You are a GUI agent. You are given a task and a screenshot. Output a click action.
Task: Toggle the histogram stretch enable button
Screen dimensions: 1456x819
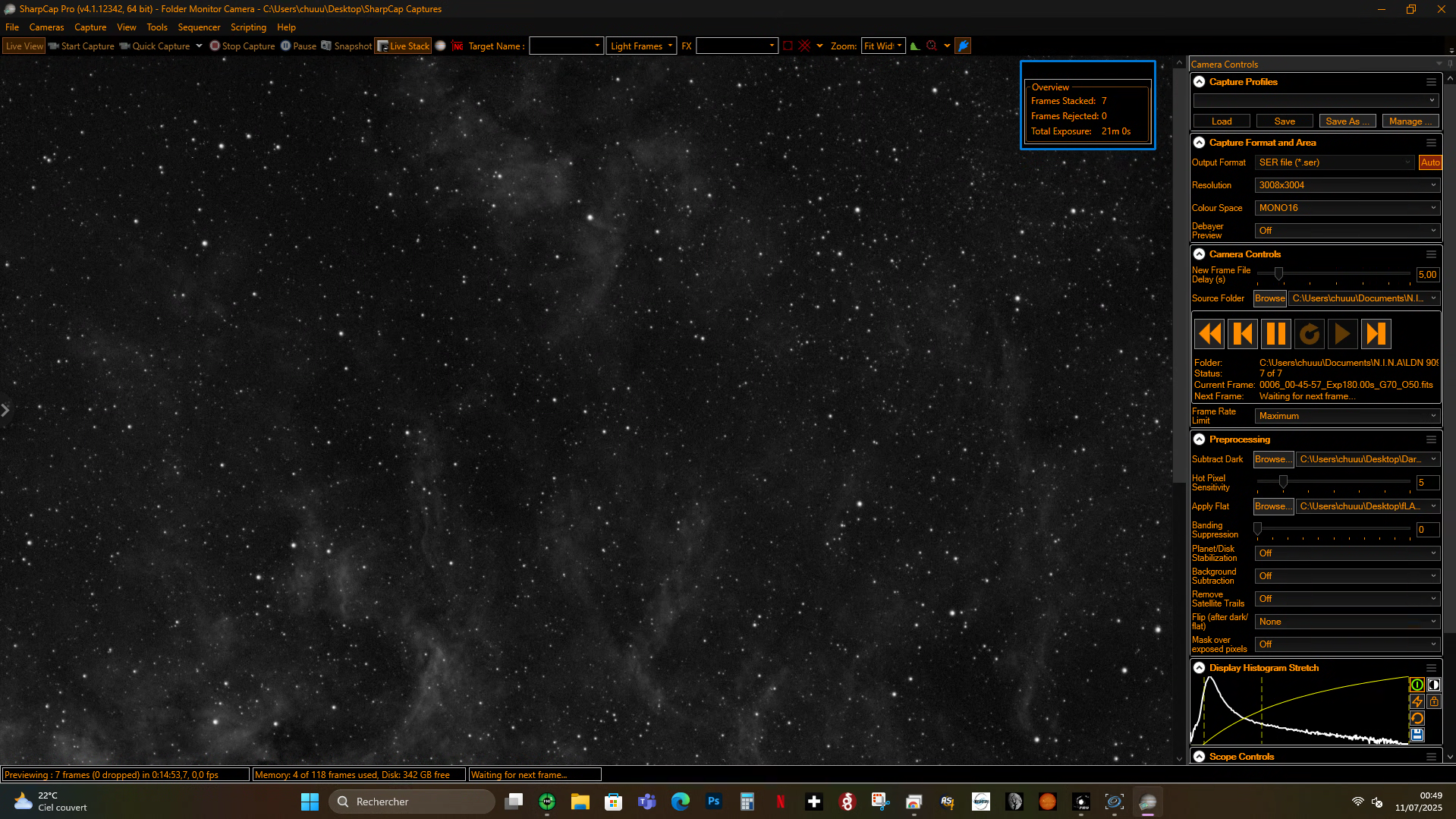[1417, 685]
